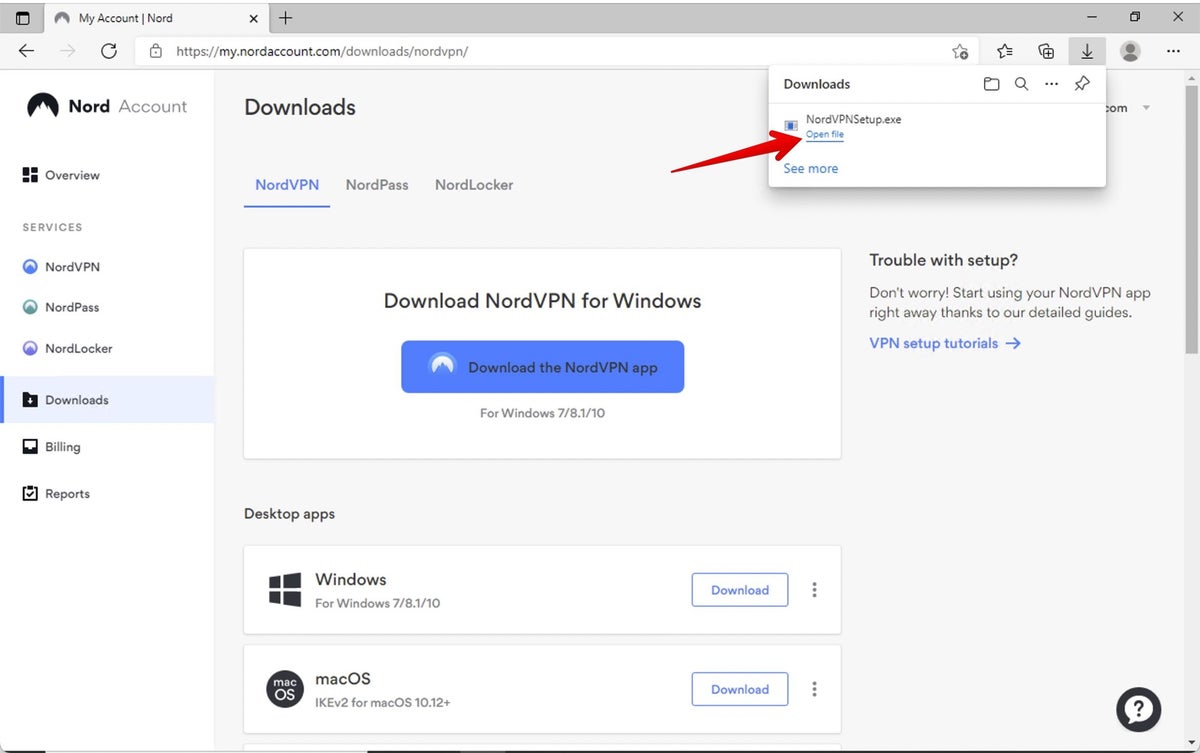Search downloads in the Downloads popup

[1021, 84]
